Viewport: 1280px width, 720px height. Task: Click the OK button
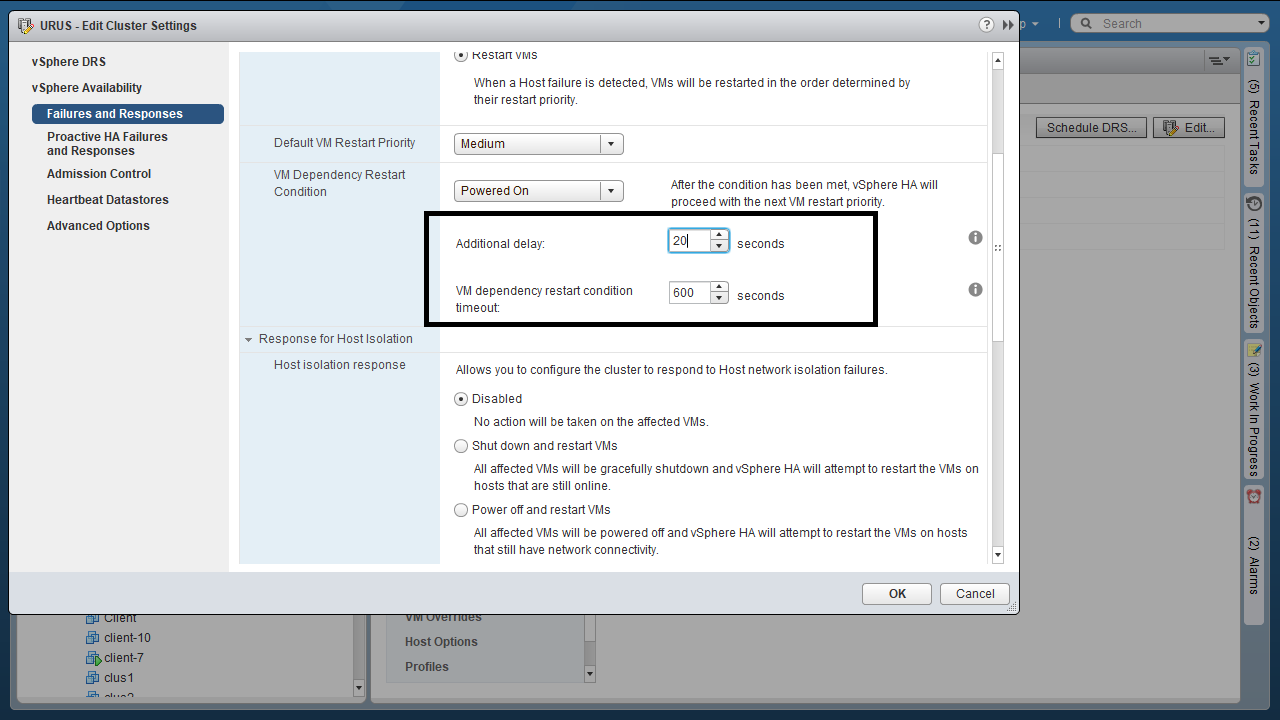896,594
